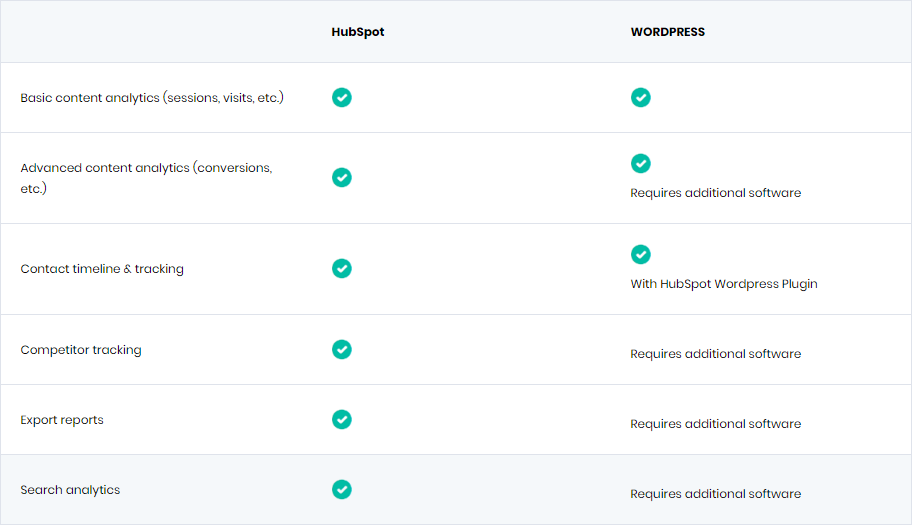This screenshot has height=525, width=912.
Task: Click HubSpot checkmark for Search analytics
Action: click(x=341, y=490)
